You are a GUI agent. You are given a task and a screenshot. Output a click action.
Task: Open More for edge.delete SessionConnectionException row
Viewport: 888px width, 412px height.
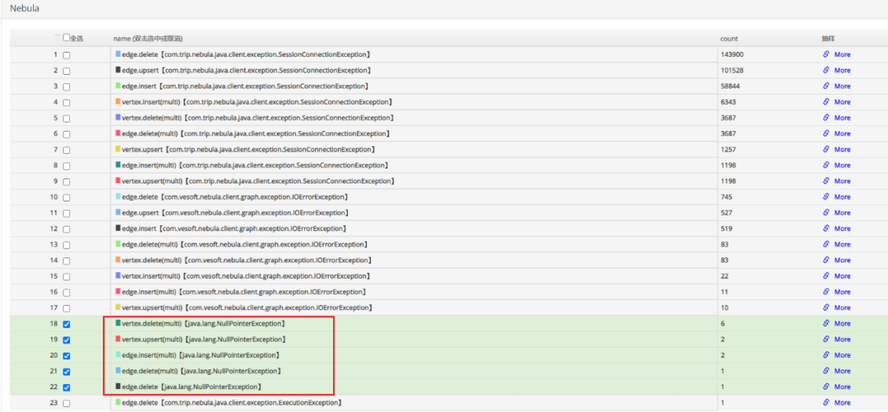(x=842, y=54)
